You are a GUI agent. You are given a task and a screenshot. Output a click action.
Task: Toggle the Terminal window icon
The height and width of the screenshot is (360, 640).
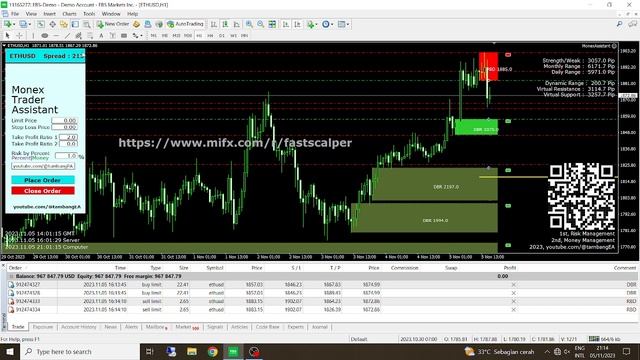coord(75,24)
